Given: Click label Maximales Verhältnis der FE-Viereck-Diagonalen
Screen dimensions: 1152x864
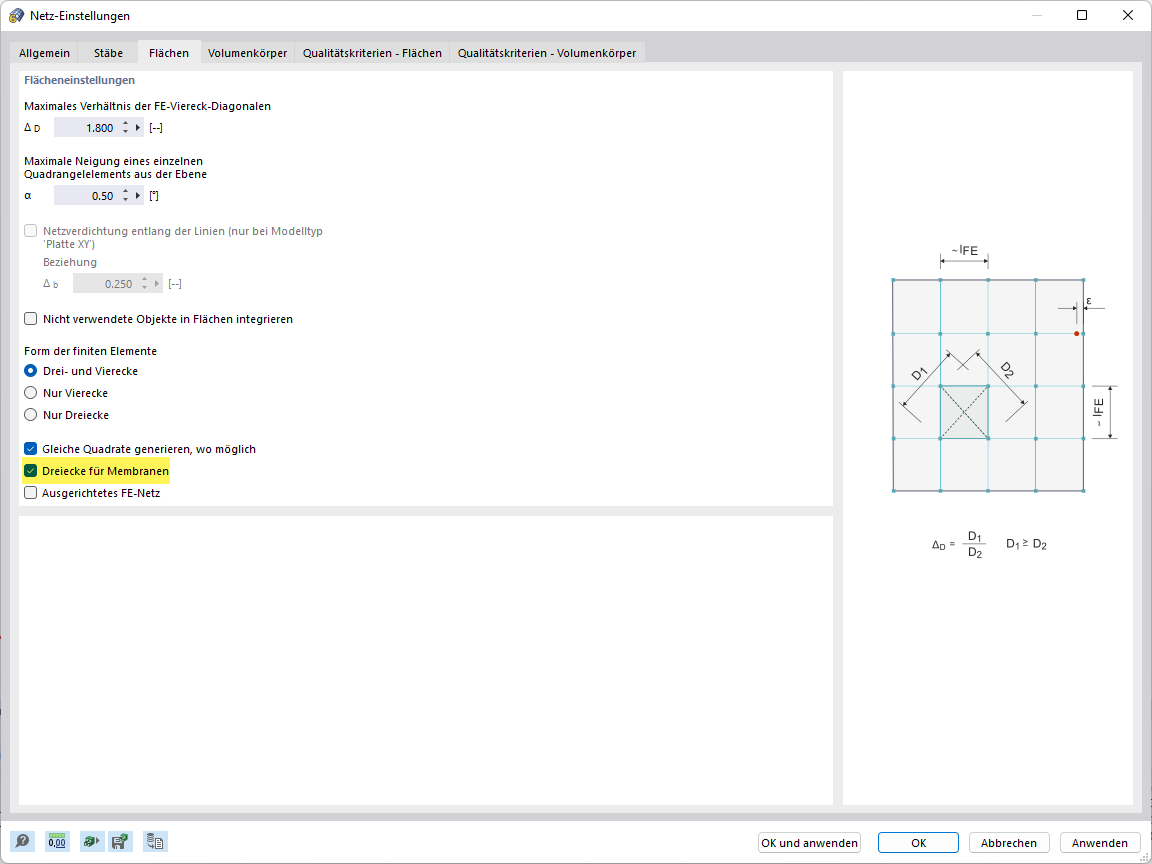Looking at the screenshot, I should point(148,106).
